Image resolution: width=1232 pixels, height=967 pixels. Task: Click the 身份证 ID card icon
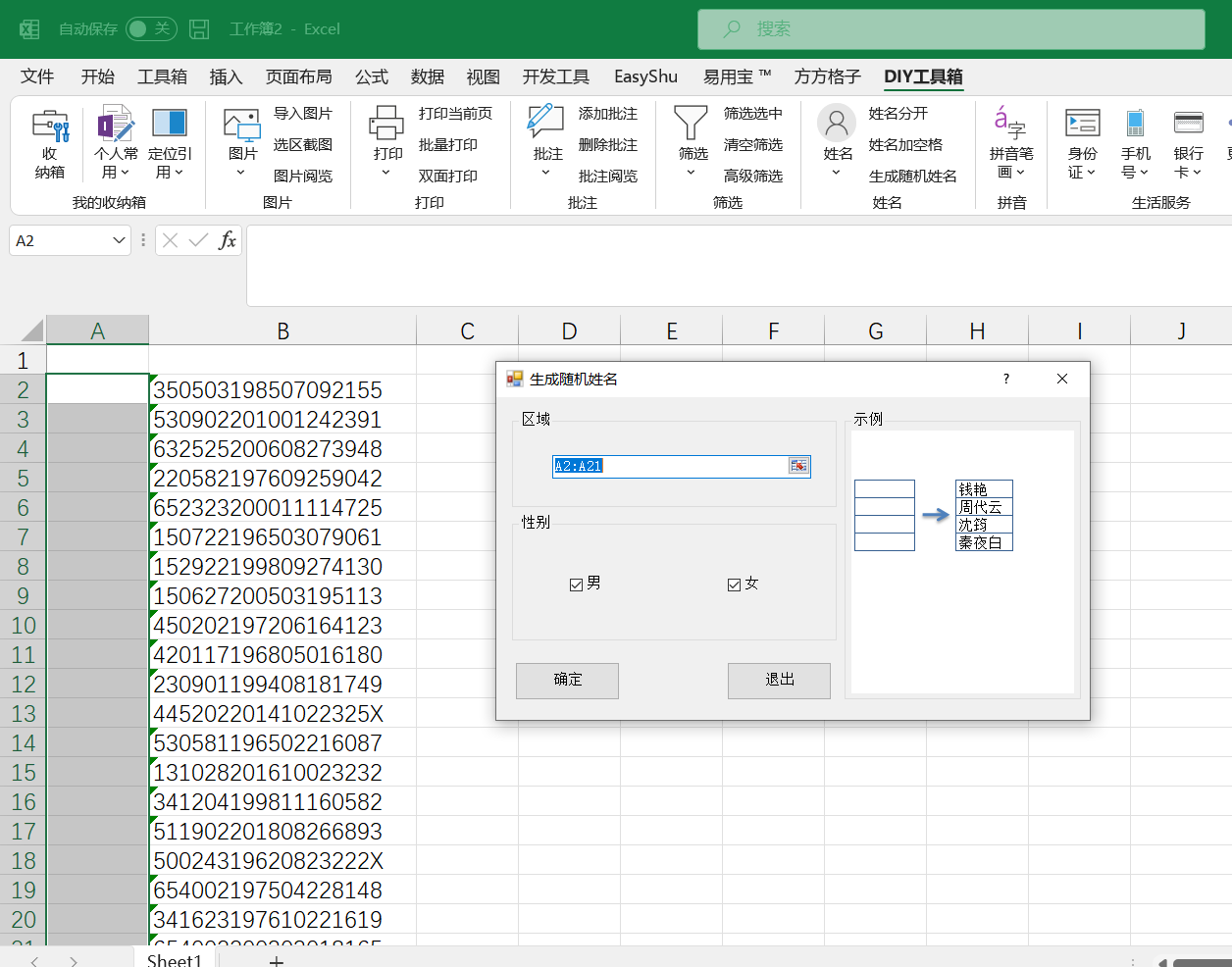point(1083,123)
